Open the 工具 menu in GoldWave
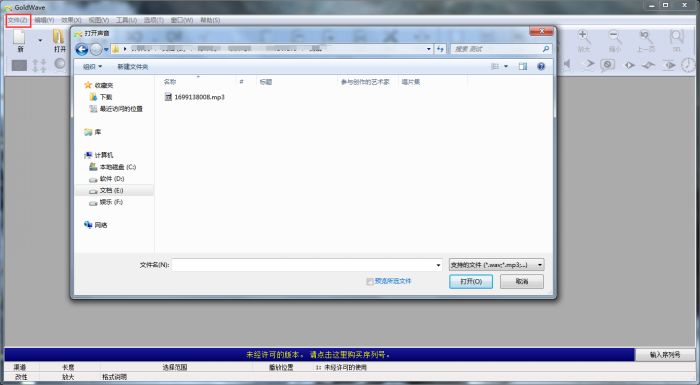This screenshot has width=700, height=385. 126,20
